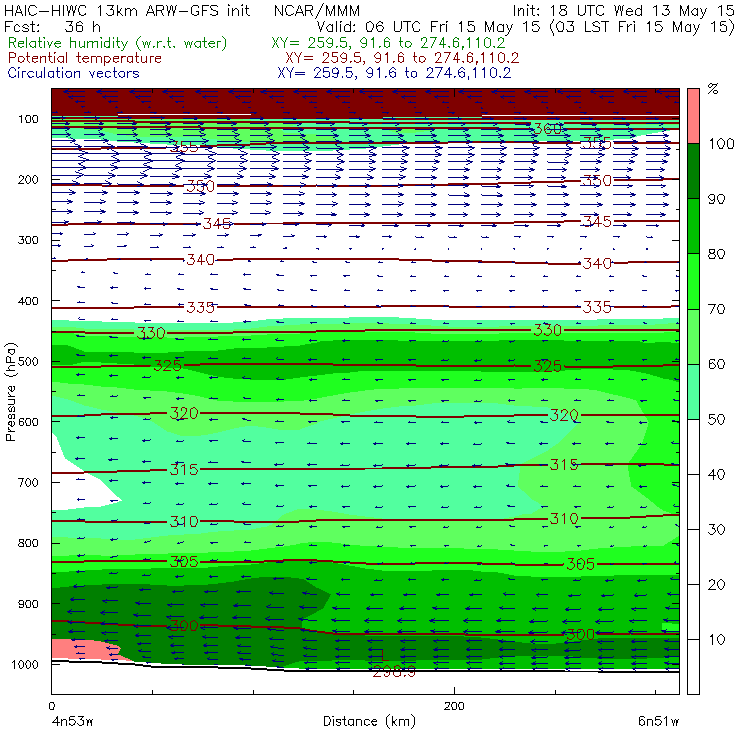
Task: Click the "600" pressure axis tick label
Action: tap(28, 422)
